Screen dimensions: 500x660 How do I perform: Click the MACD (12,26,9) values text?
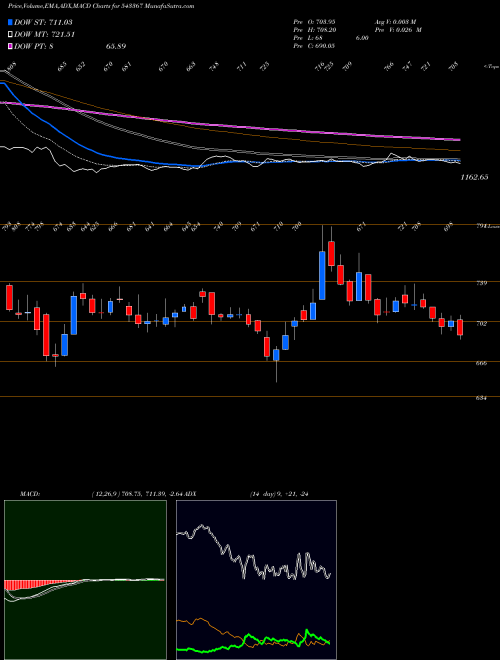tap(137, 494)
